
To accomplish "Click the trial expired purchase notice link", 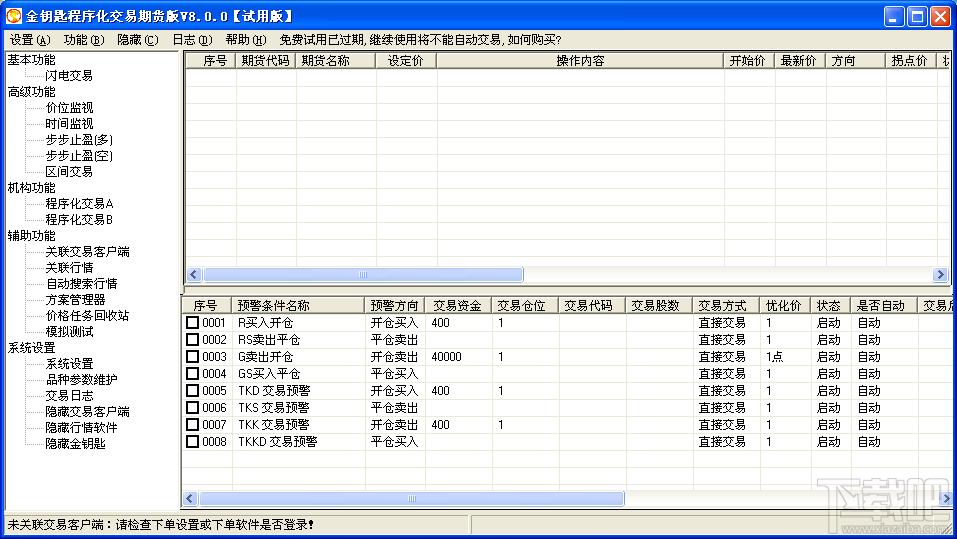I will 420,40.
